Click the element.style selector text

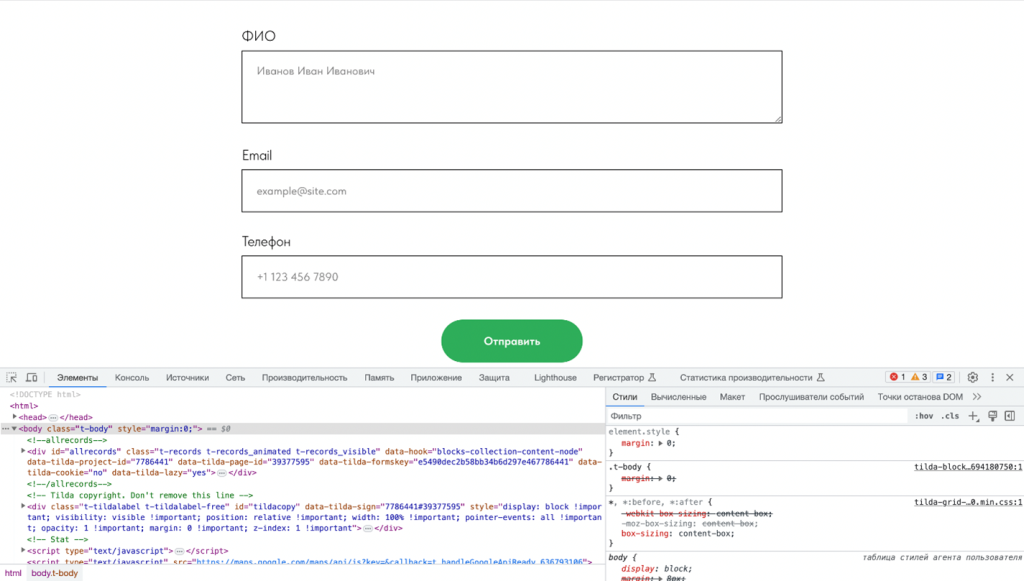click(x=639, y=432)
